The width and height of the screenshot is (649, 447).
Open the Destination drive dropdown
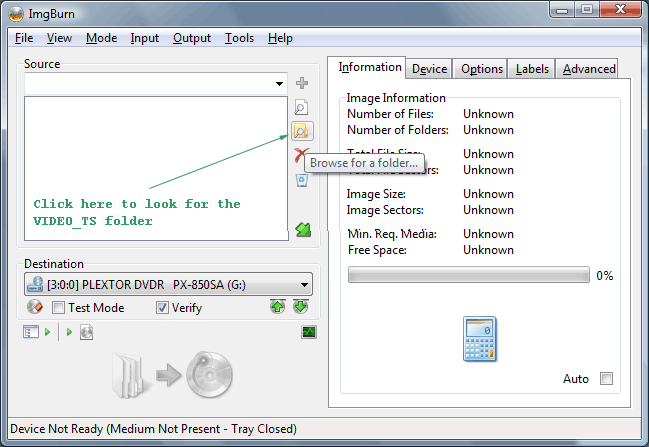point(305,285)
